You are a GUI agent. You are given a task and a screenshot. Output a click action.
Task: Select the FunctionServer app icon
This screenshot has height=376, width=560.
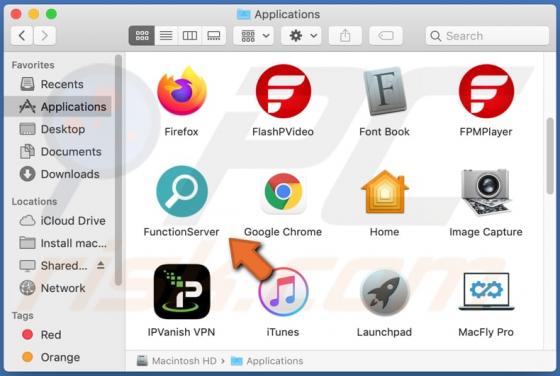point(182,191)
